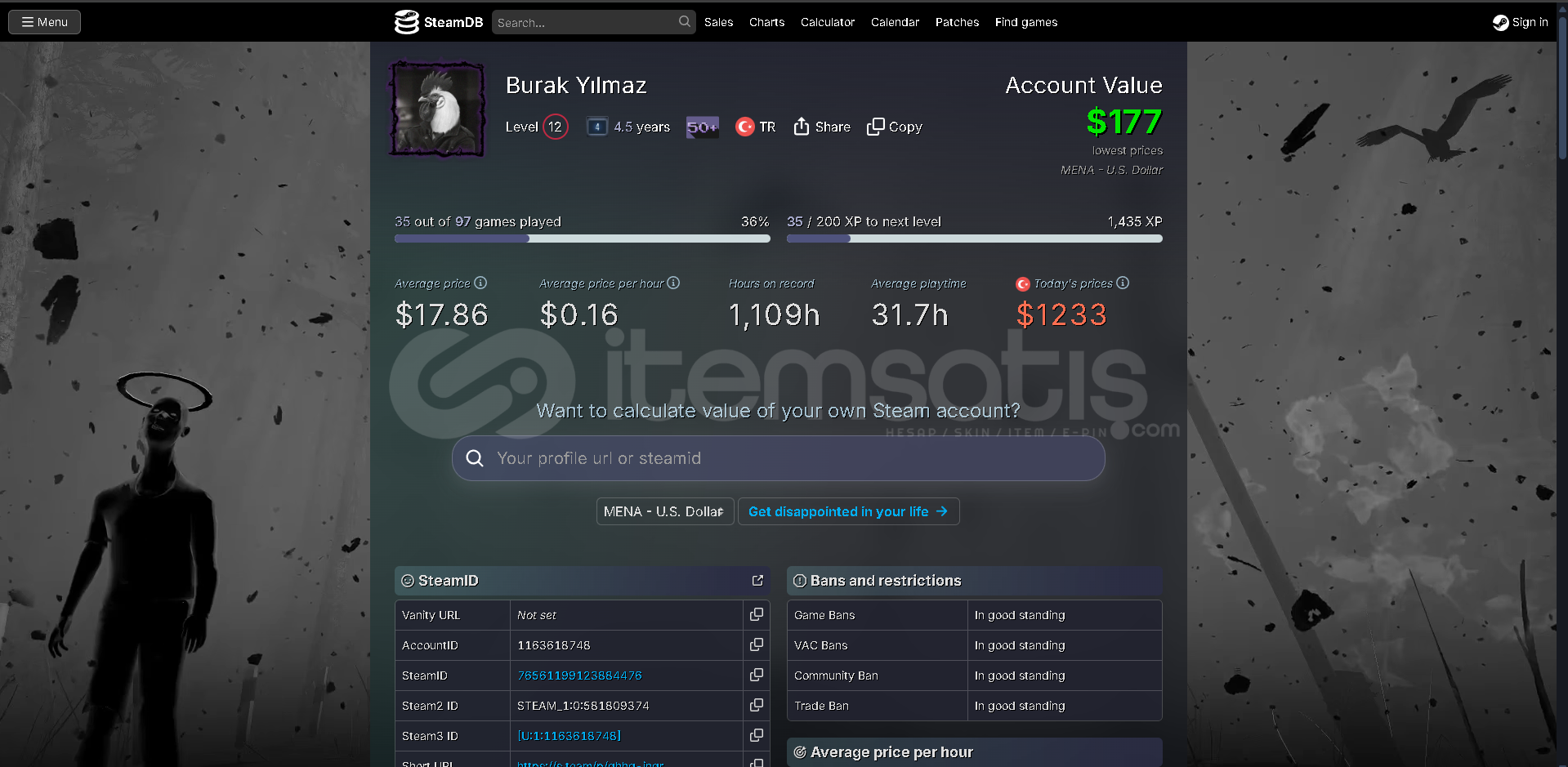Click the 50+ games badge icon
The width and height of the screenshot is (1568, 767).
702,127
